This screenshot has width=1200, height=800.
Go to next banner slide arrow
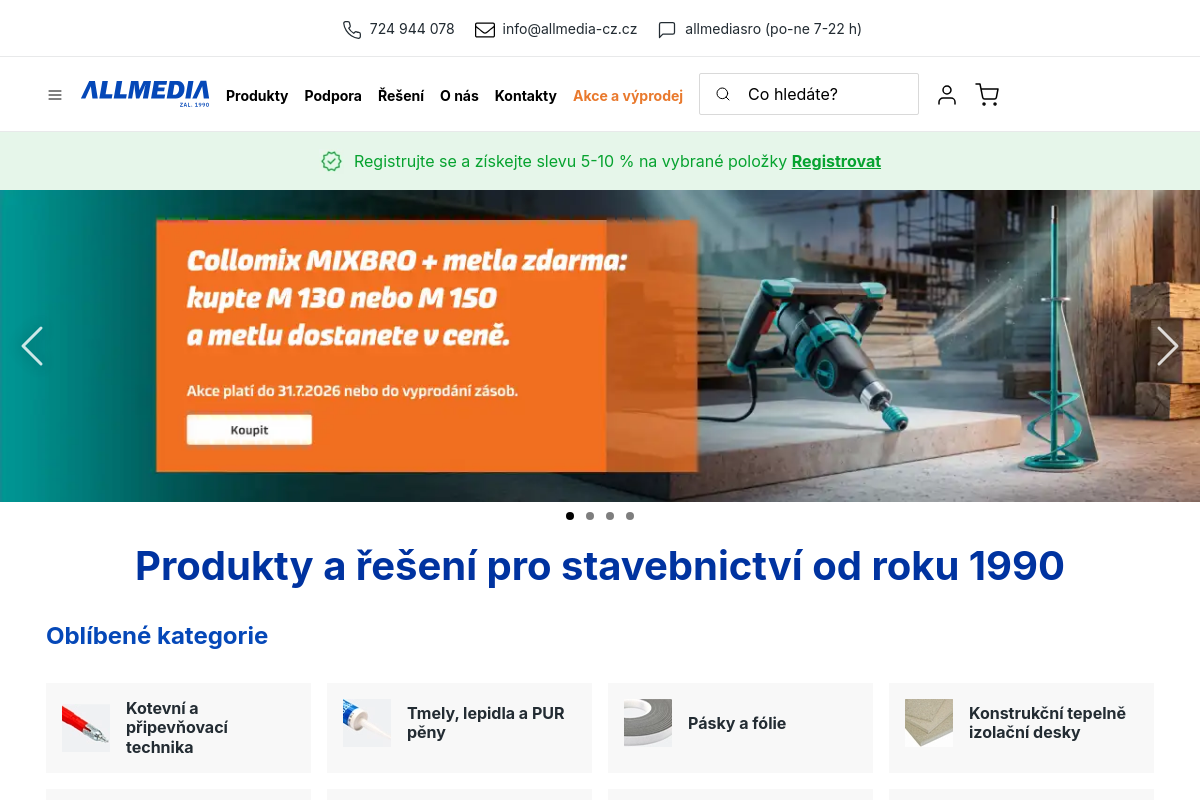[1167, 346]
